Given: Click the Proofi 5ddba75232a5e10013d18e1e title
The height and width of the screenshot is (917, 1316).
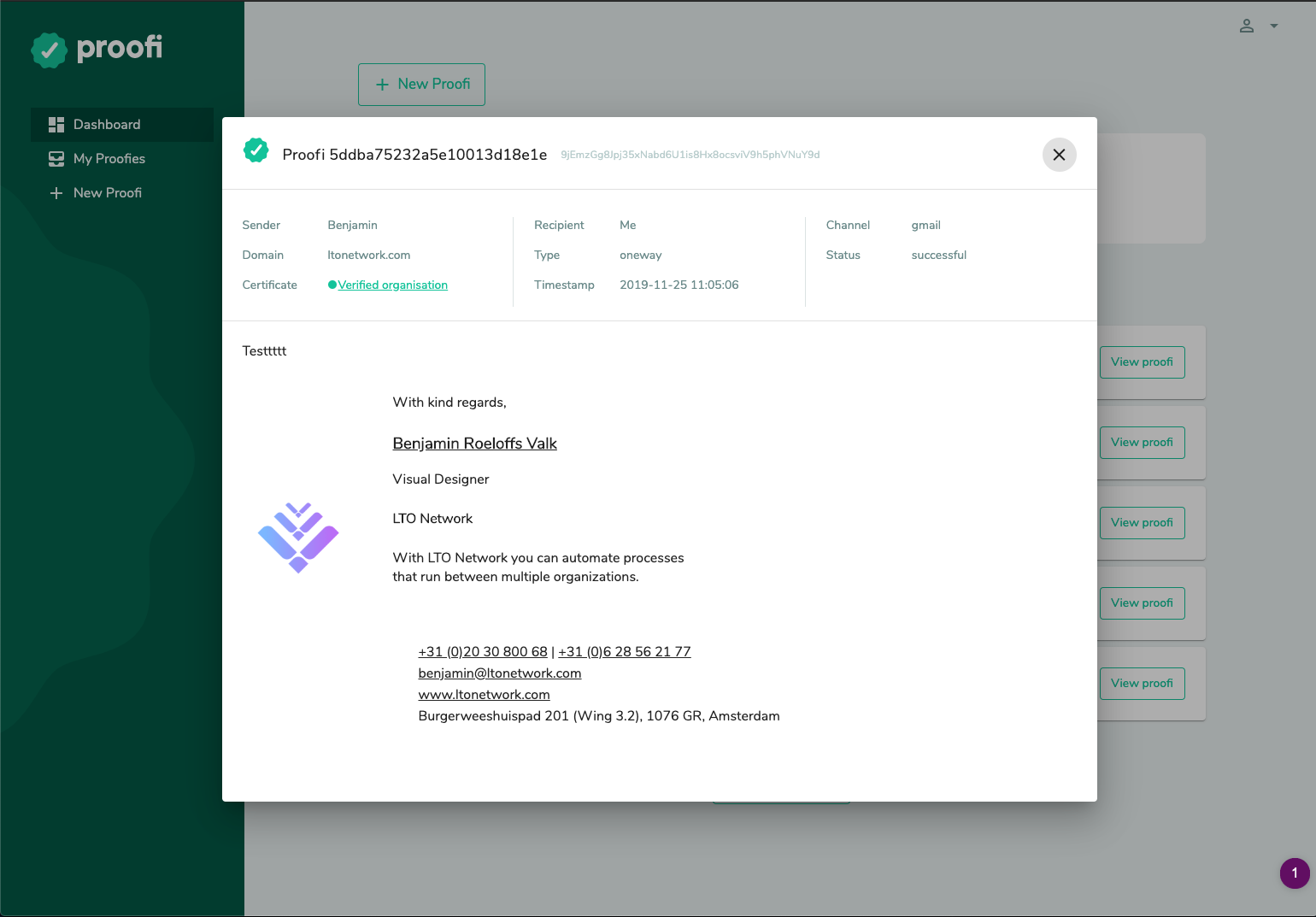Looking at the screenshot, I should pyautogui.click(x=414, y=155).
